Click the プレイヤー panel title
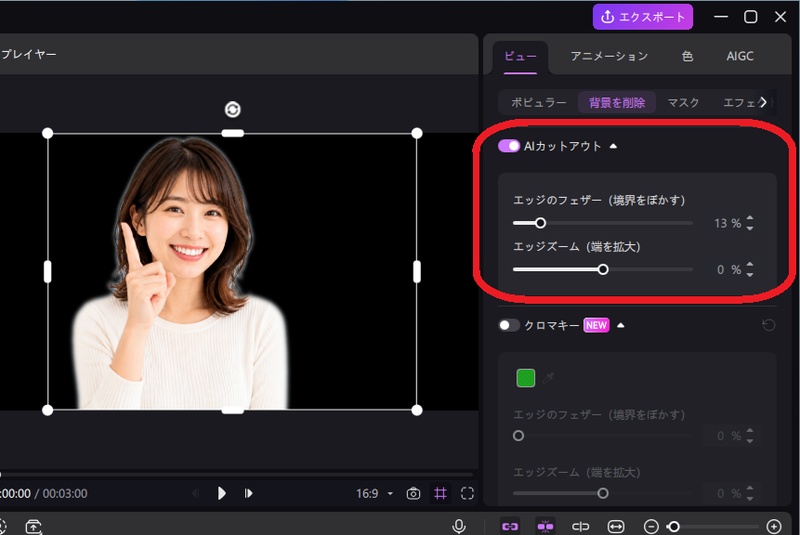This screenshot has height=535, width=800. (x=29, y=54)
